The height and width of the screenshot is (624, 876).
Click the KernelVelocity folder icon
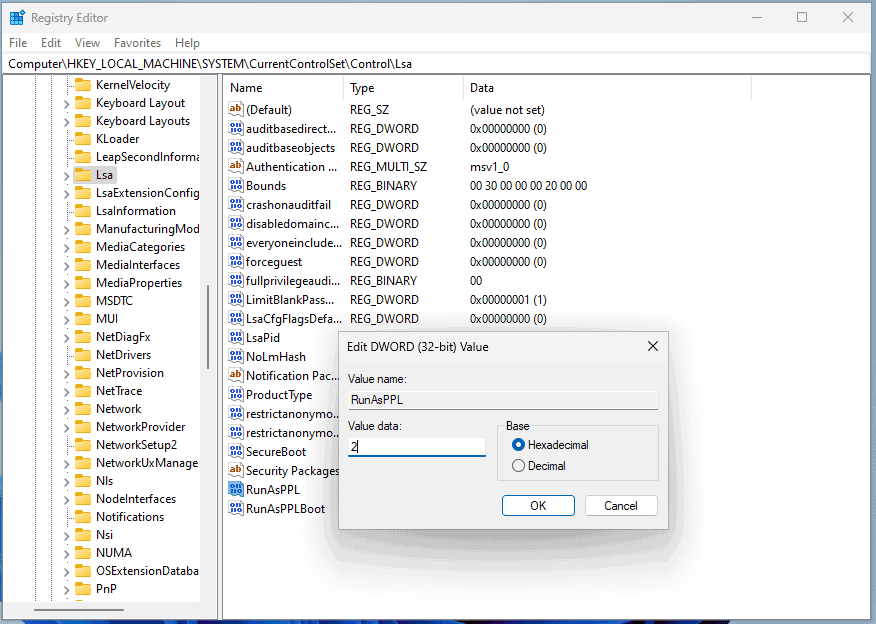(x=83, y=85)
